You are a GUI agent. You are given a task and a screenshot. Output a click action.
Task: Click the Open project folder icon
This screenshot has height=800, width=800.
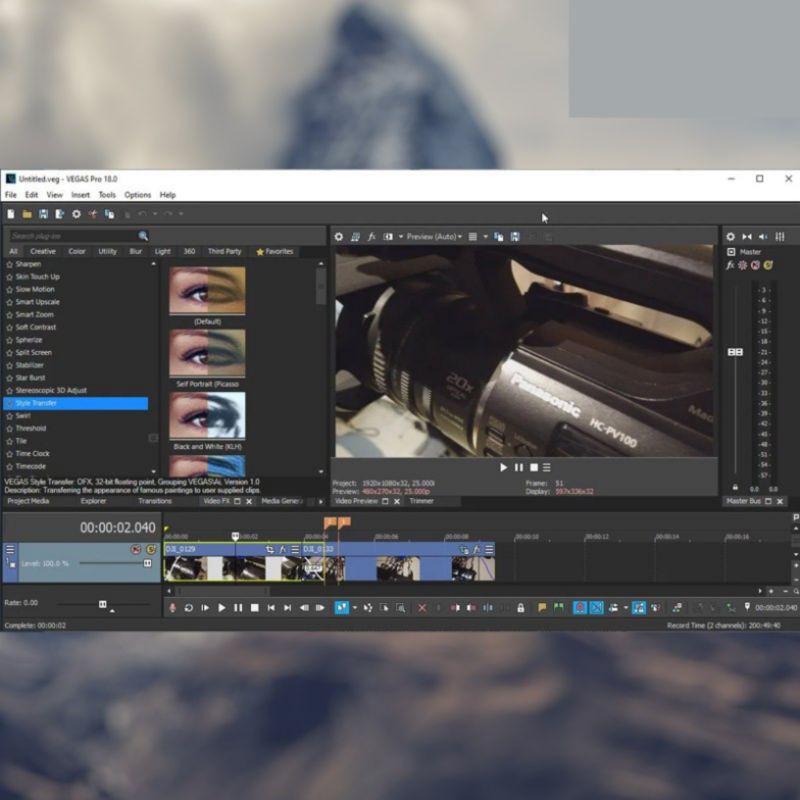pos(27,214)
